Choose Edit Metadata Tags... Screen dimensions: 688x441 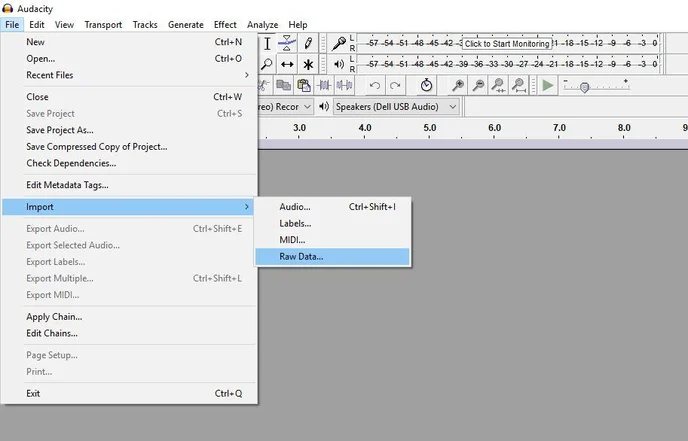click(x=129, y=185)
